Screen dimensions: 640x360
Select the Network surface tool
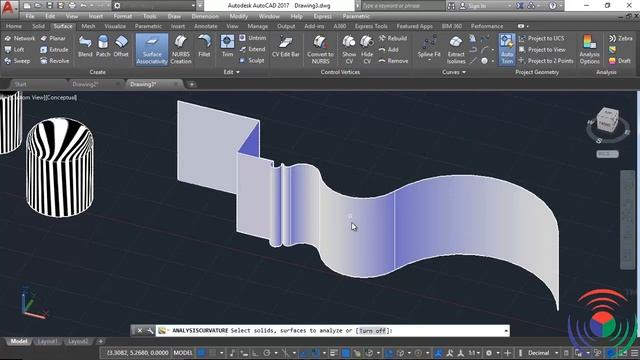(20, 38)
